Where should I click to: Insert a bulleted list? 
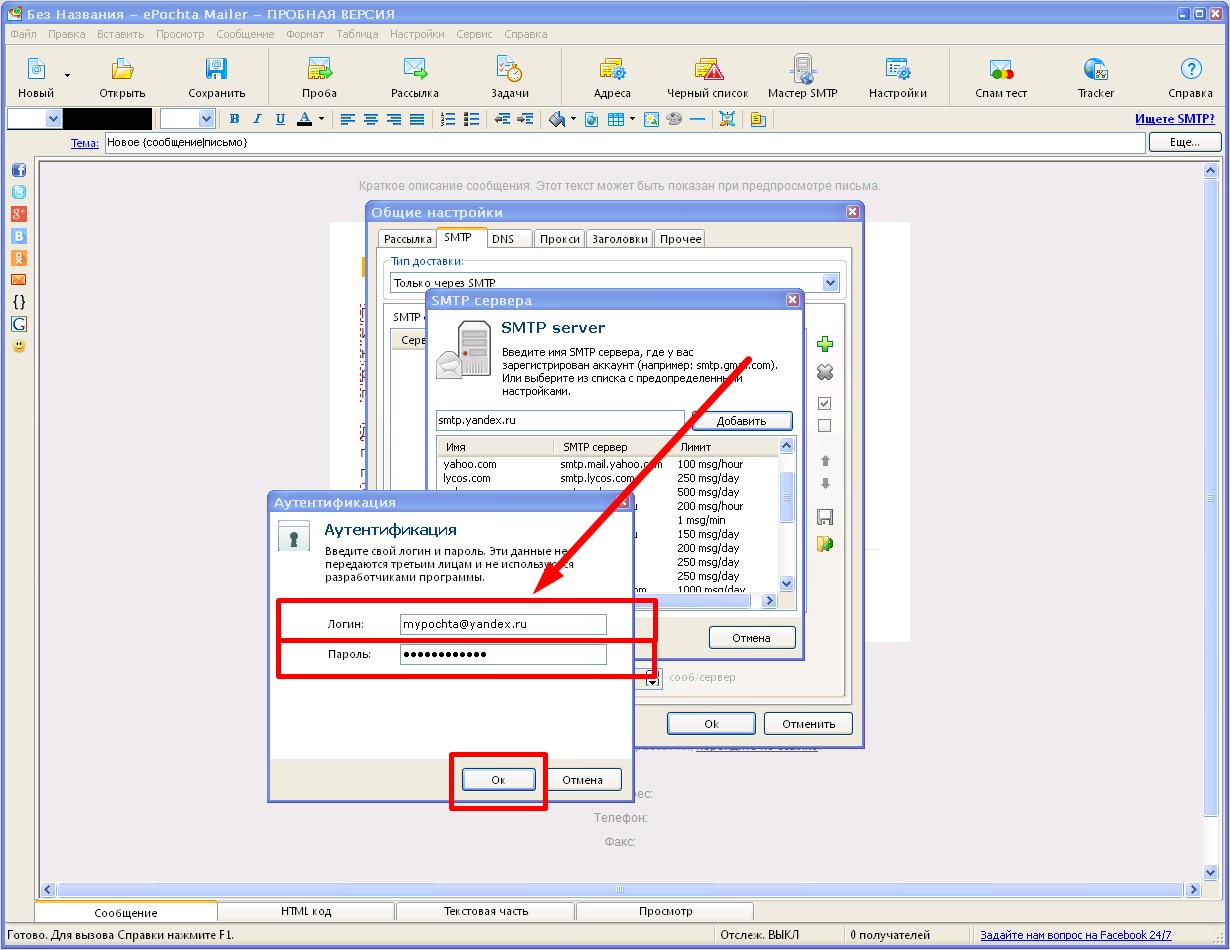click(472, 119)
